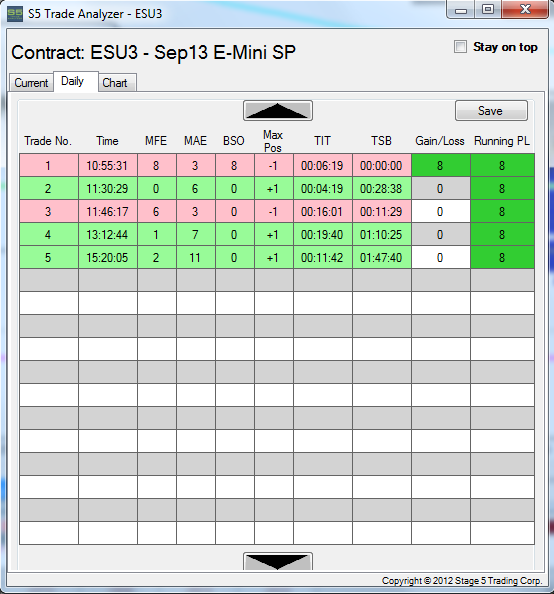The height and width of the screenshot is (594, 554).
Task: Click Trade No. cell 3
Action: pyautogui.click(x=49, y=211)
